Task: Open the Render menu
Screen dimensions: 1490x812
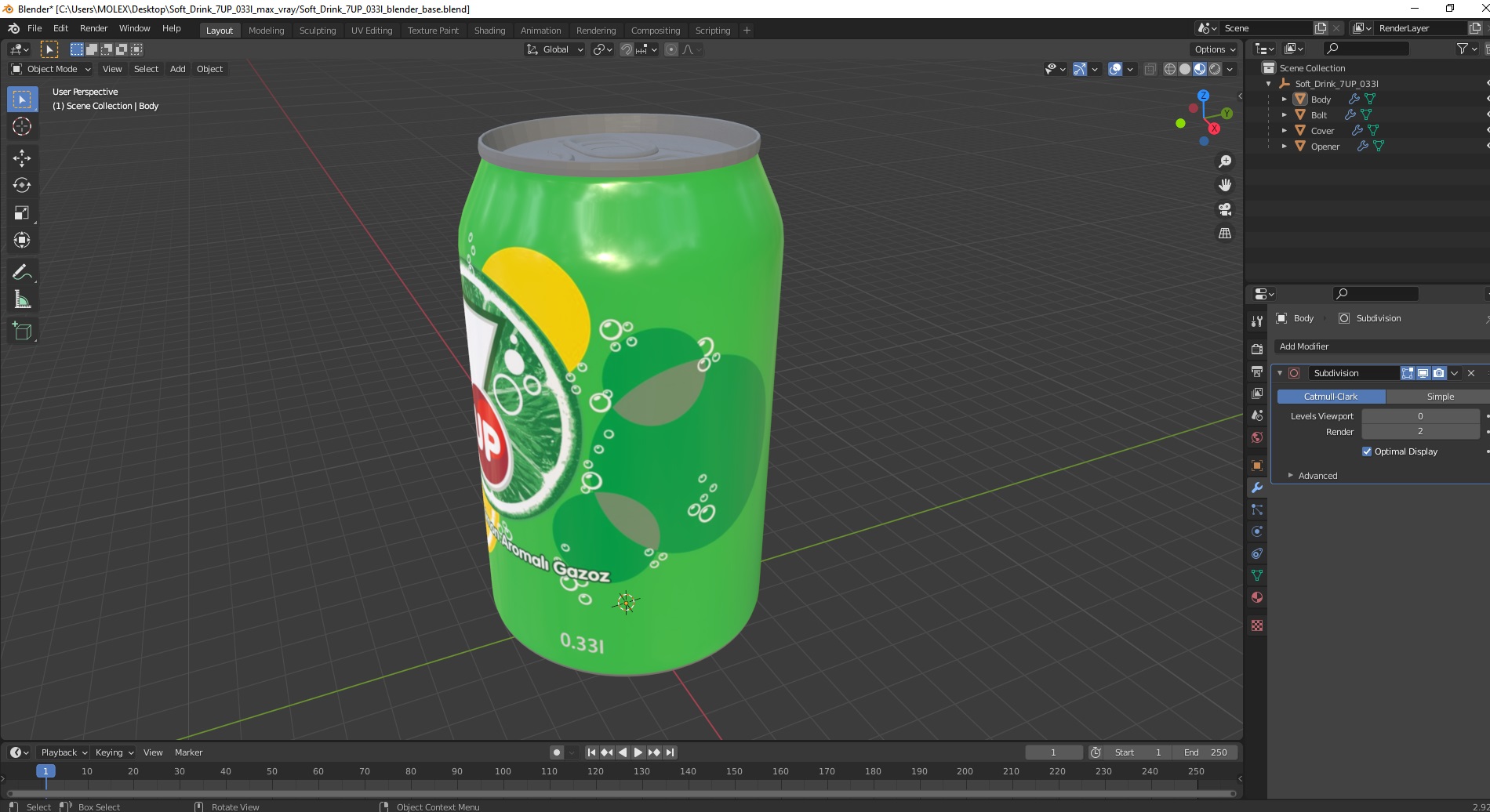Action: (x=93, y=28)
